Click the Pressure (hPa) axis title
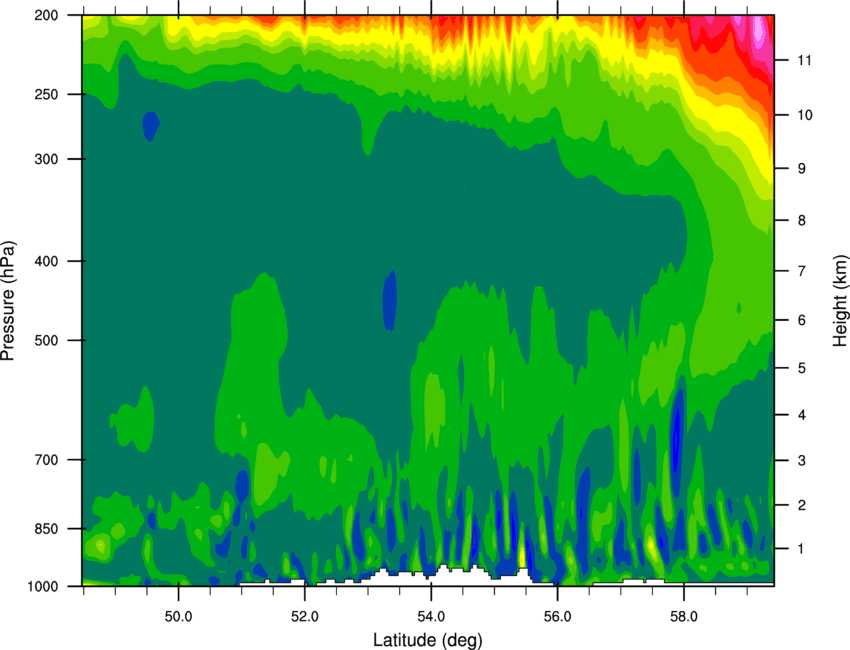 click(x=8, y=300)
